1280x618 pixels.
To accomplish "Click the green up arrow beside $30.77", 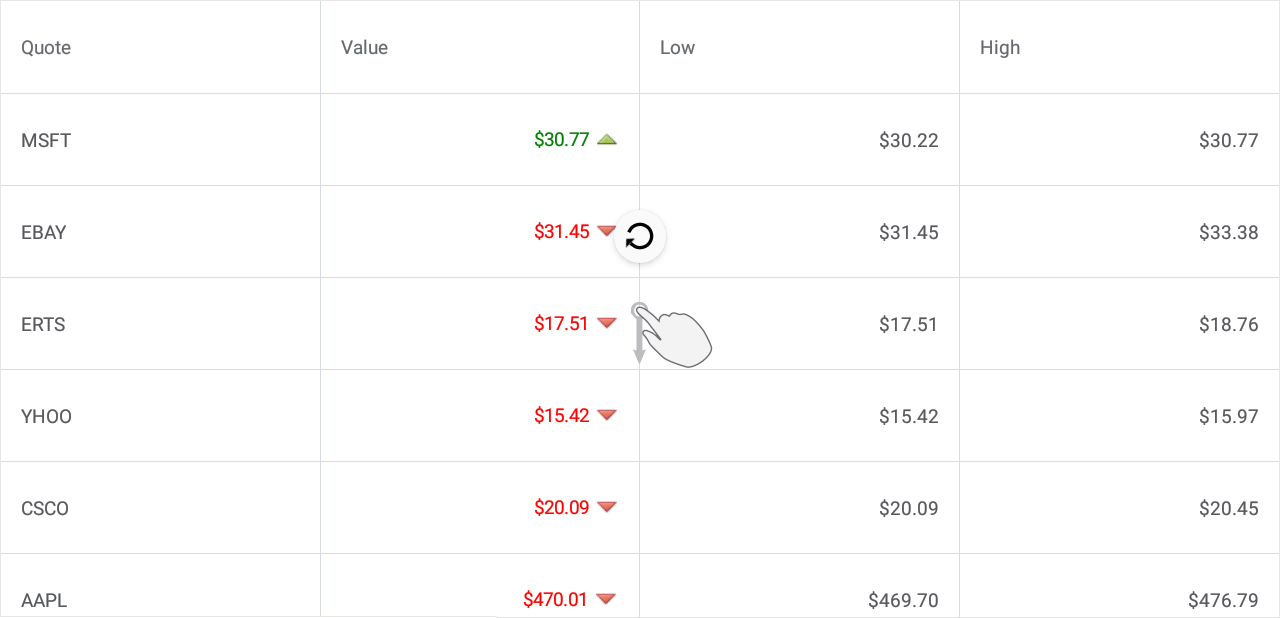I will [x=607, y=140].
